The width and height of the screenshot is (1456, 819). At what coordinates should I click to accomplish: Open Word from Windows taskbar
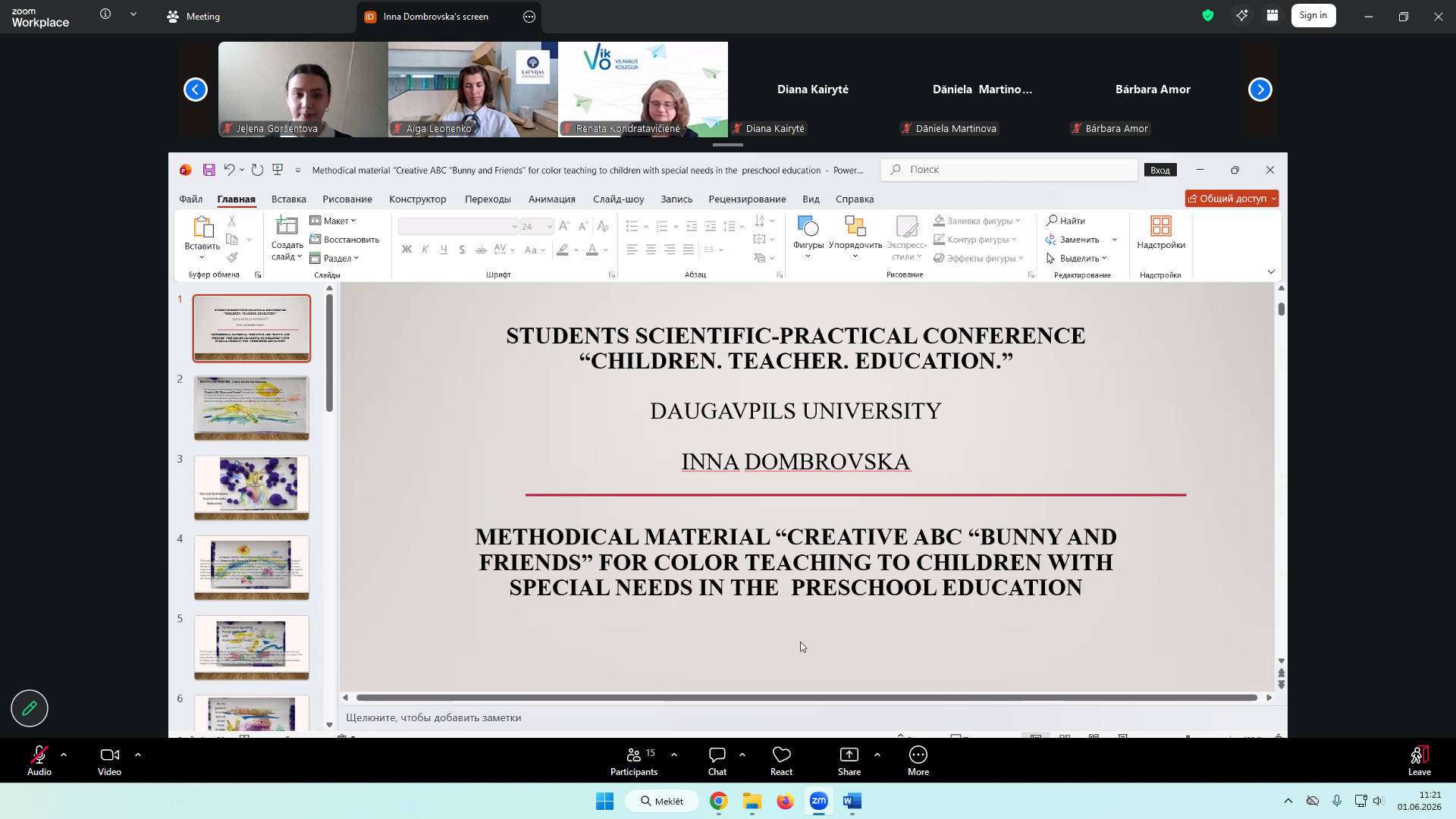852,801
